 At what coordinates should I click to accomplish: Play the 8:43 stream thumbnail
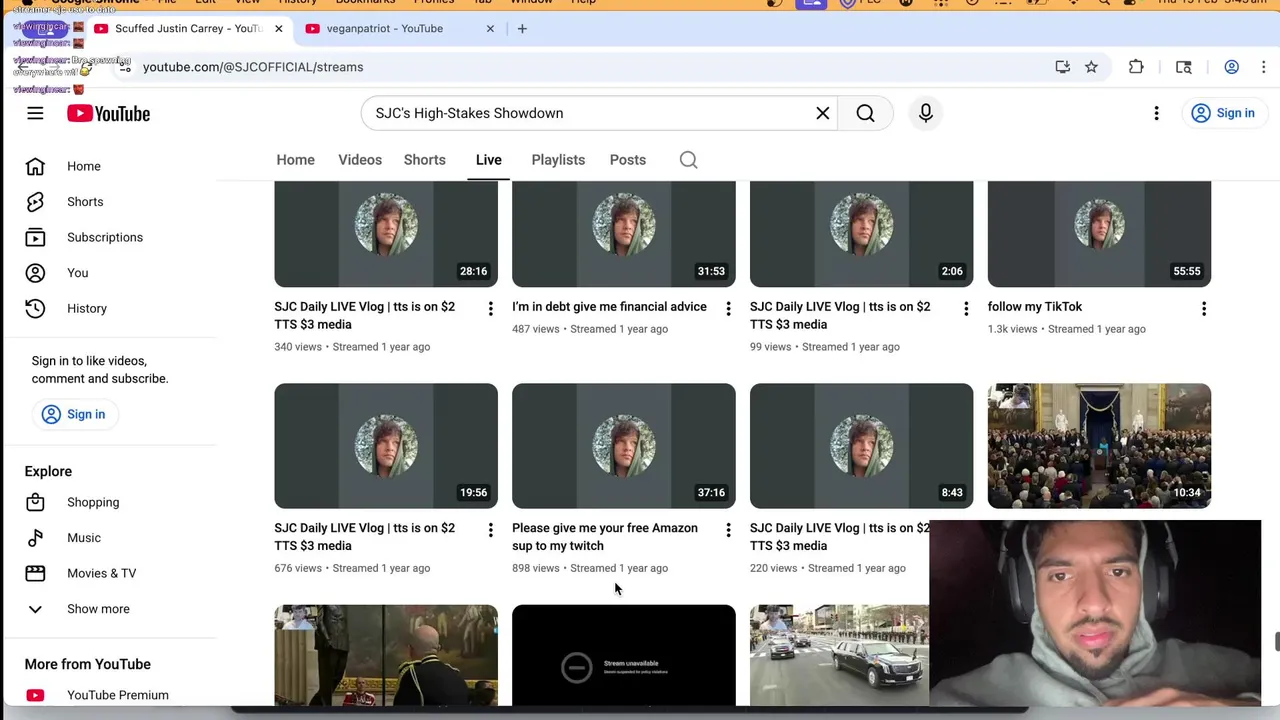coord(862,446)
